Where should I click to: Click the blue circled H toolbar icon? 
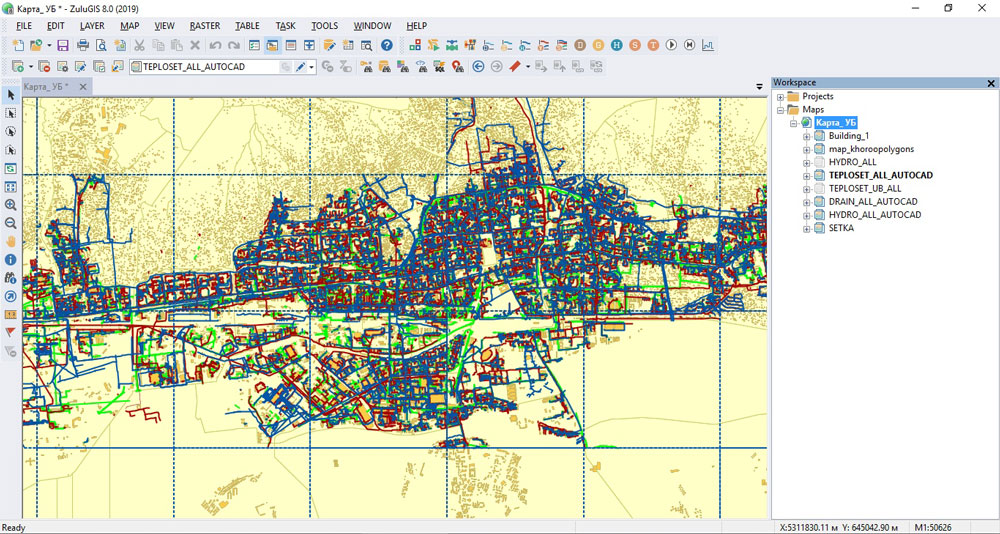(617, 45)
